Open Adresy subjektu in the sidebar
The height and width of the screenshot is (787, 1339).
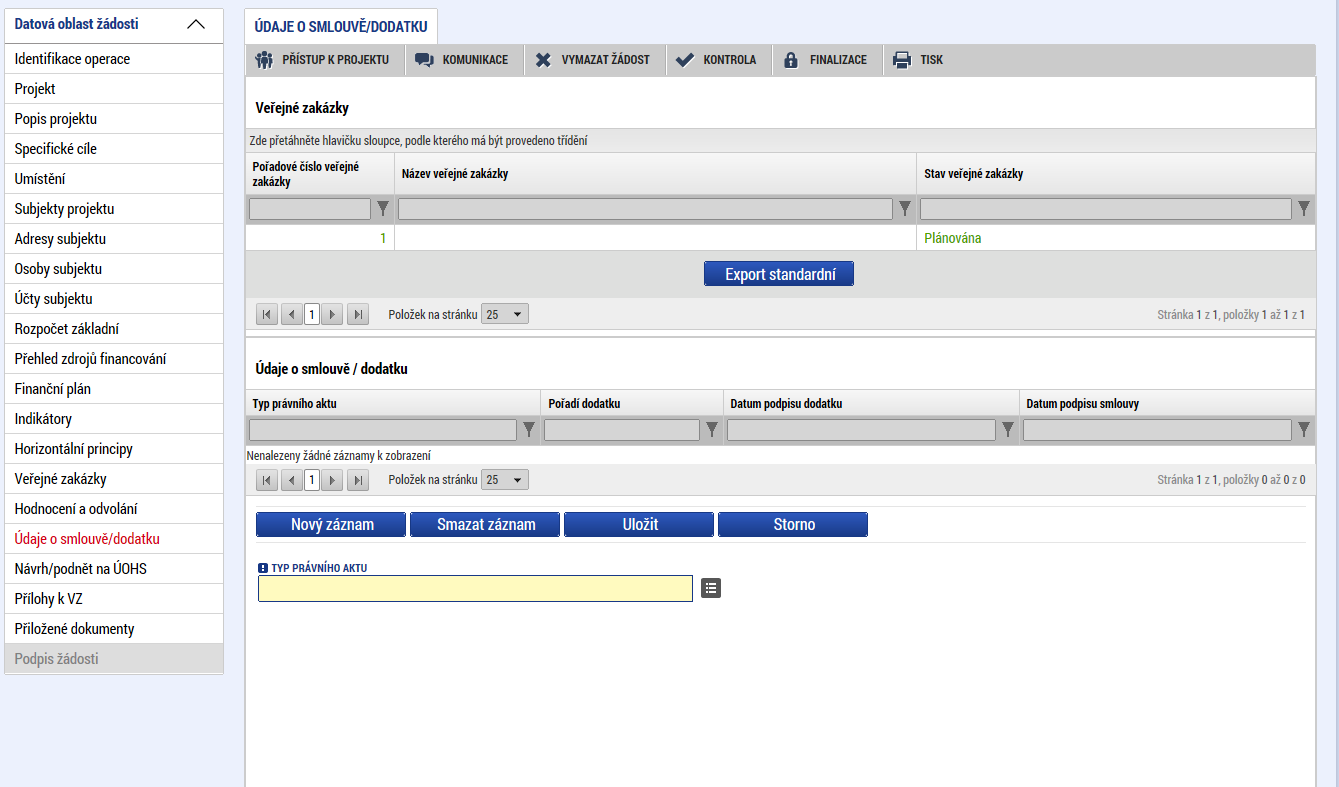[x=114, y=239]
